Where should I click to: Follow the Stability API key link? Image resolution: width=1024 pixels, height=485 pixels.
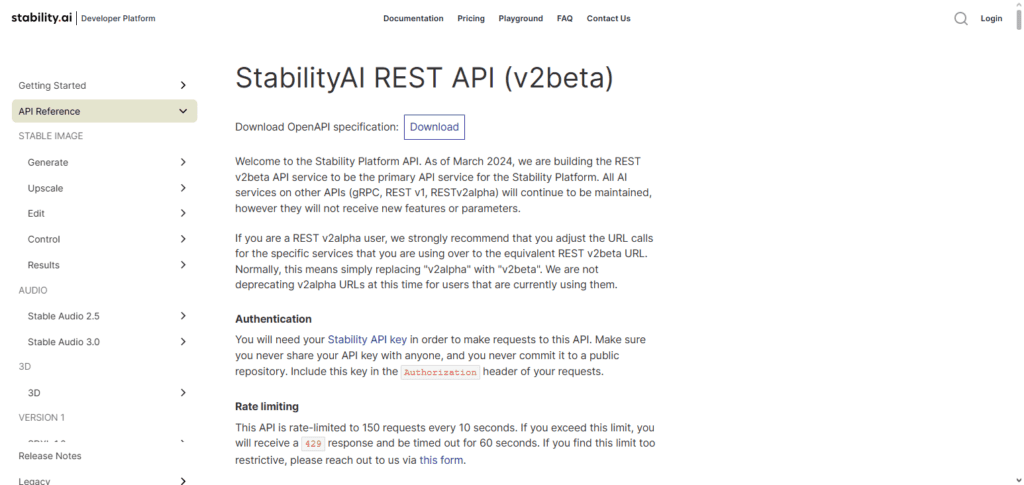[x=367, y=339]
